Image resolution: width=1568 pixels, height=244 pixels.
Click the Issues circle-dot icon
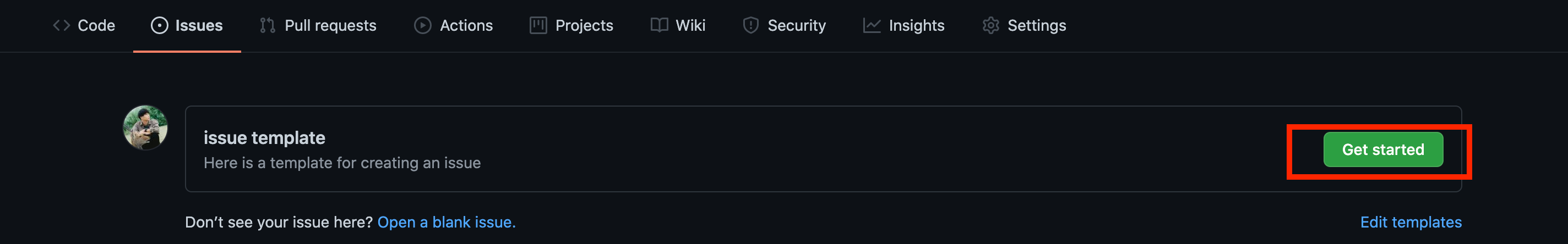pyautogui.click(x=160, y=25)
